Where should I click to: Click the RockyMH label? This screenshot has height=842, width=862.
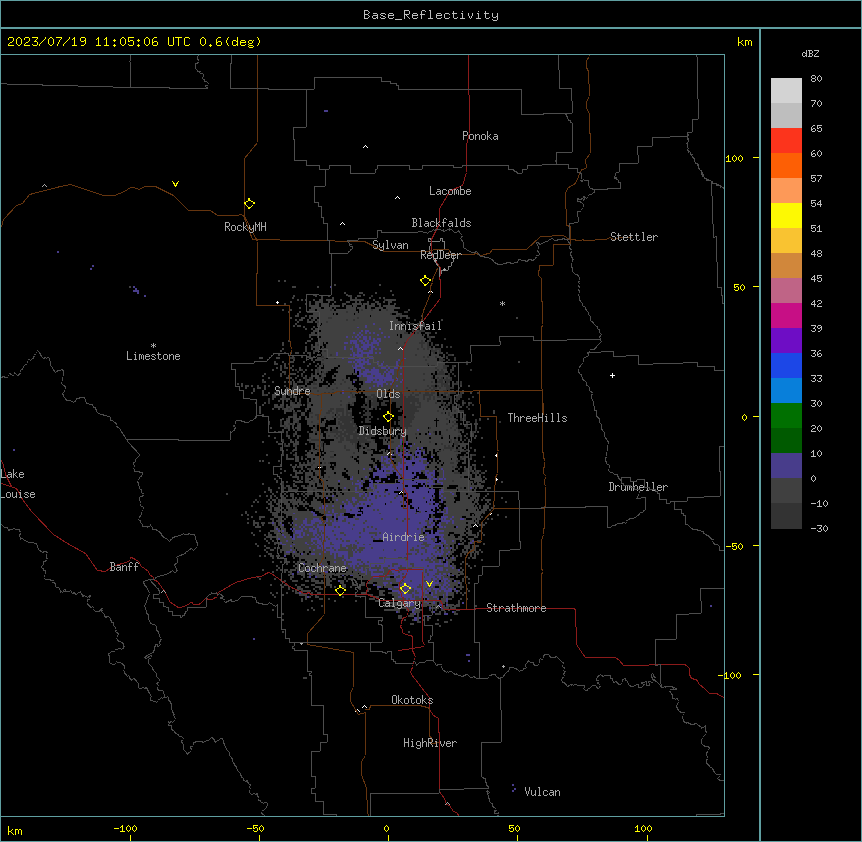click(x=245, y=227)
